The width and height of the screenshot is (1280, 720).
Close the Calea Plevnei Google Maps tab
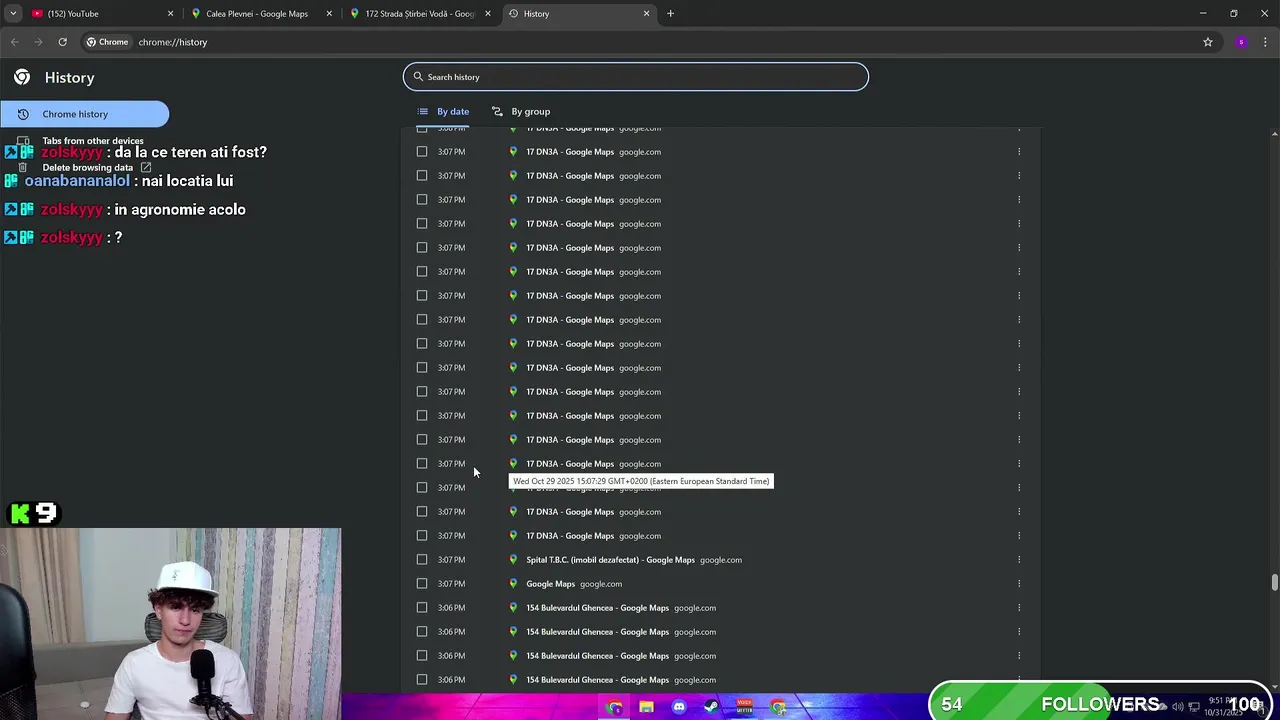point(329,14)
